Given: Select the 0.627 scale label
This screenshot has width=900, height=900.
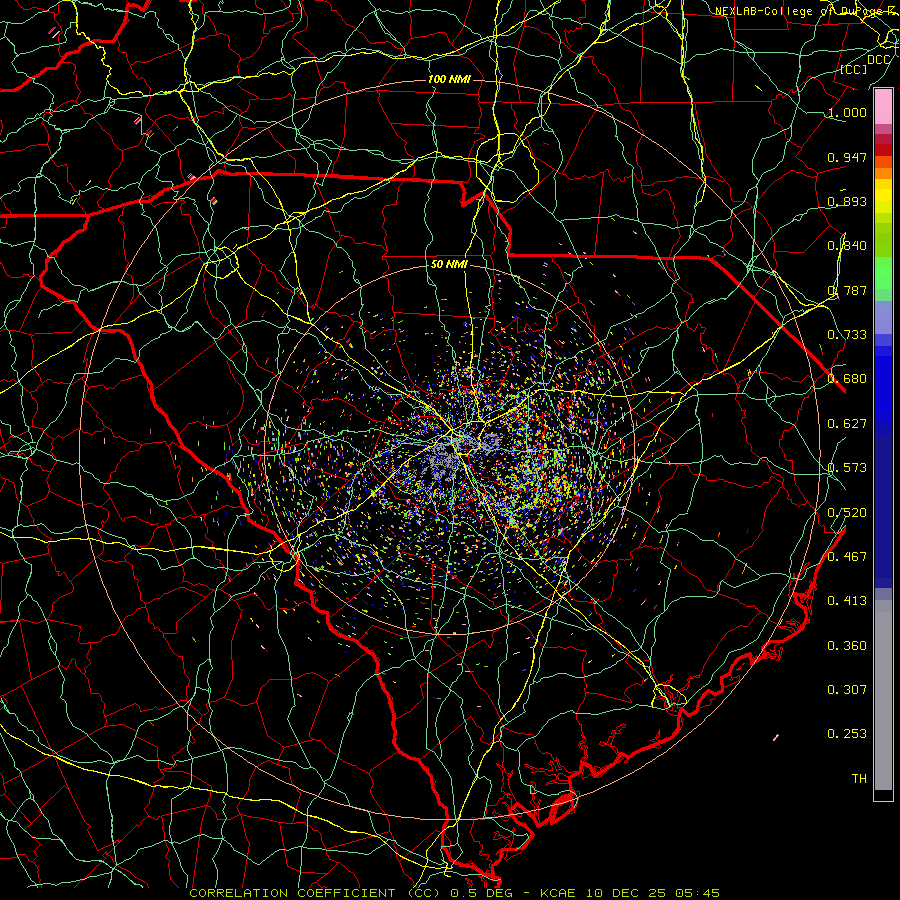Looking at the screenshot, I should pyautogui.click(x=847, y=423).
